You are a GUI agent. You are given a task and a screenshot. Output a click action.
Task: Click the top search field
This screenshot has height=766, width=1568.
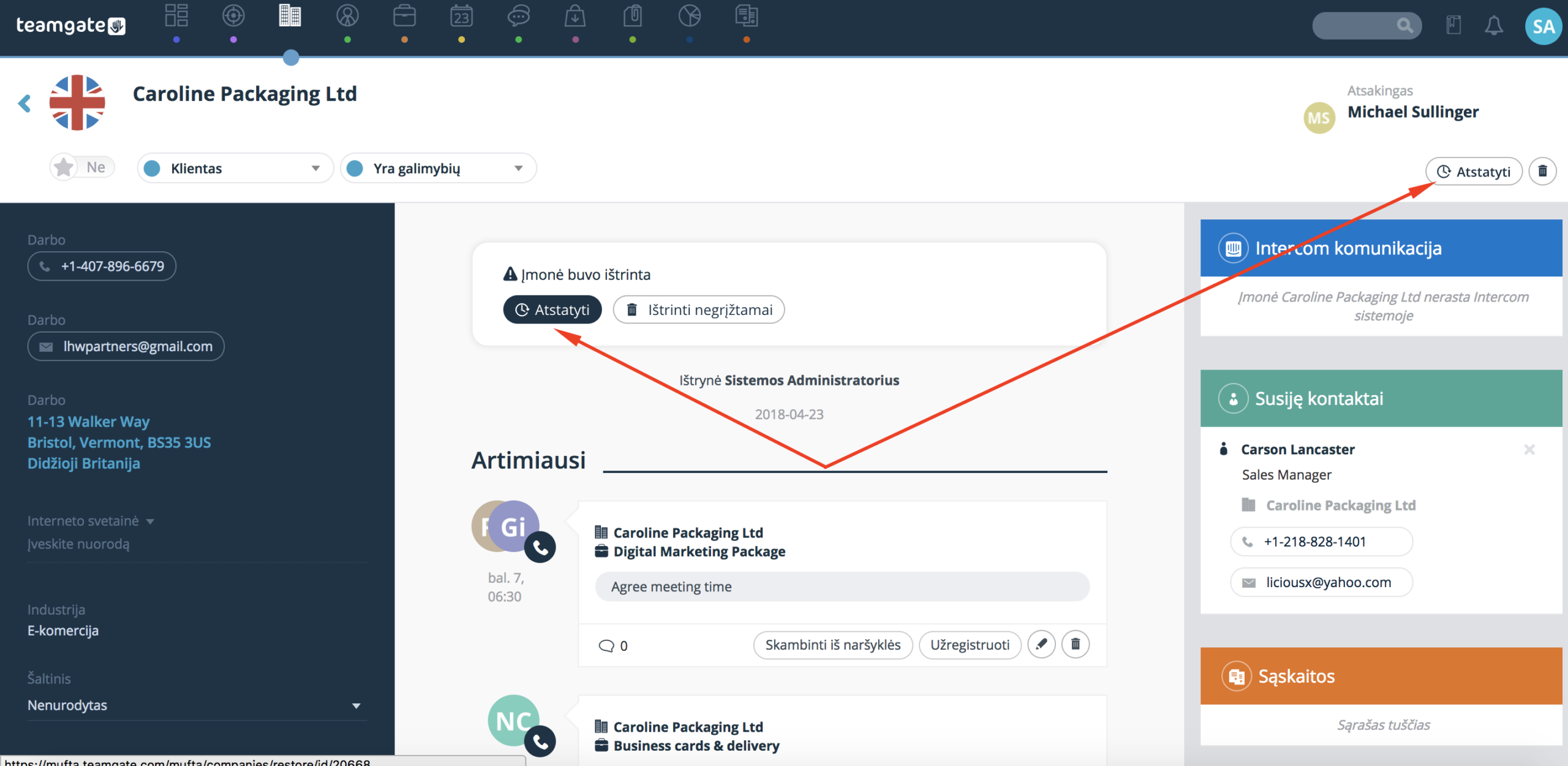click(x=1366, y=26)
